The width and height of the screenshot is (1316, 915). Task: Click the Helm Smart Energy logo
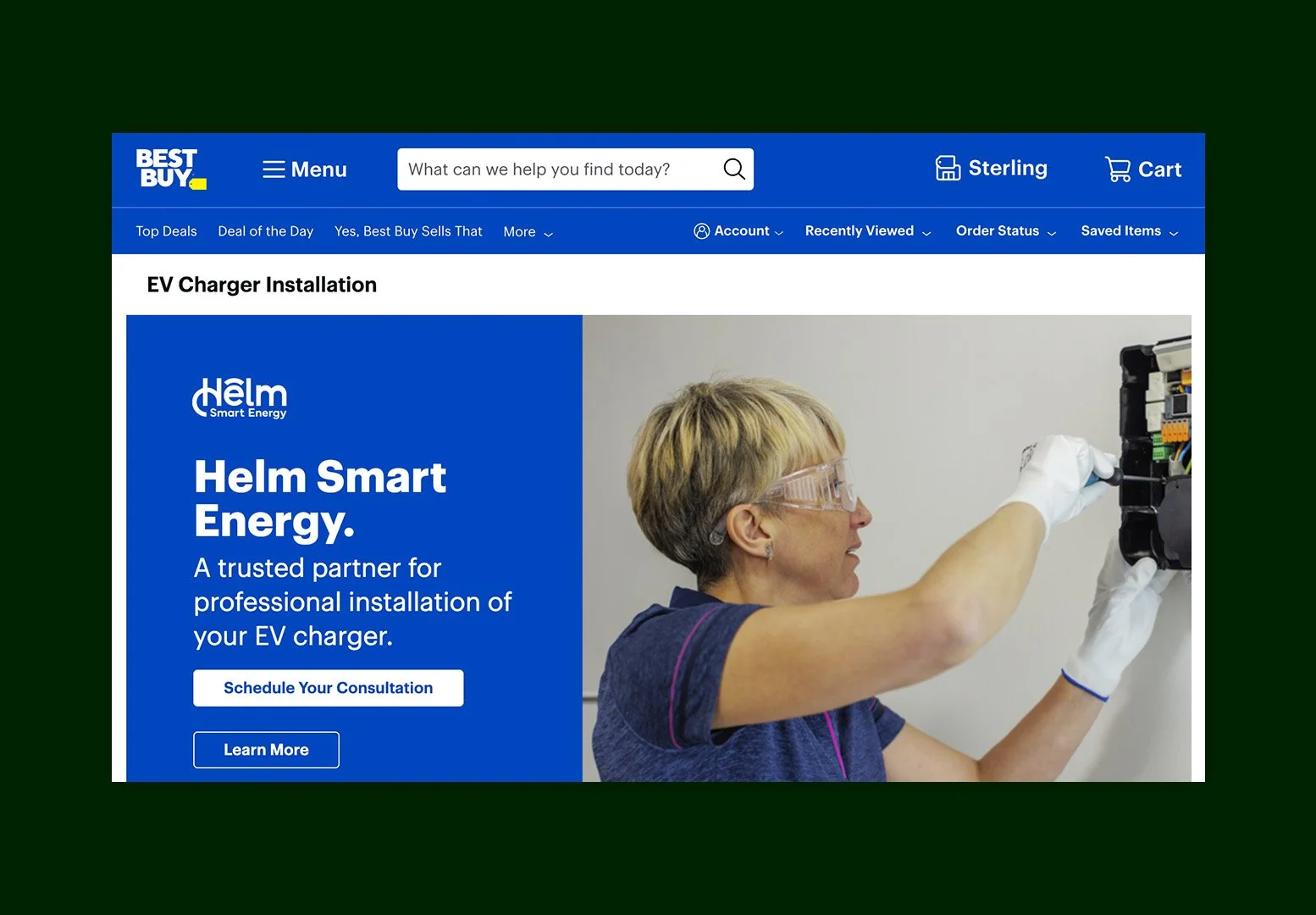click(241, 398)
